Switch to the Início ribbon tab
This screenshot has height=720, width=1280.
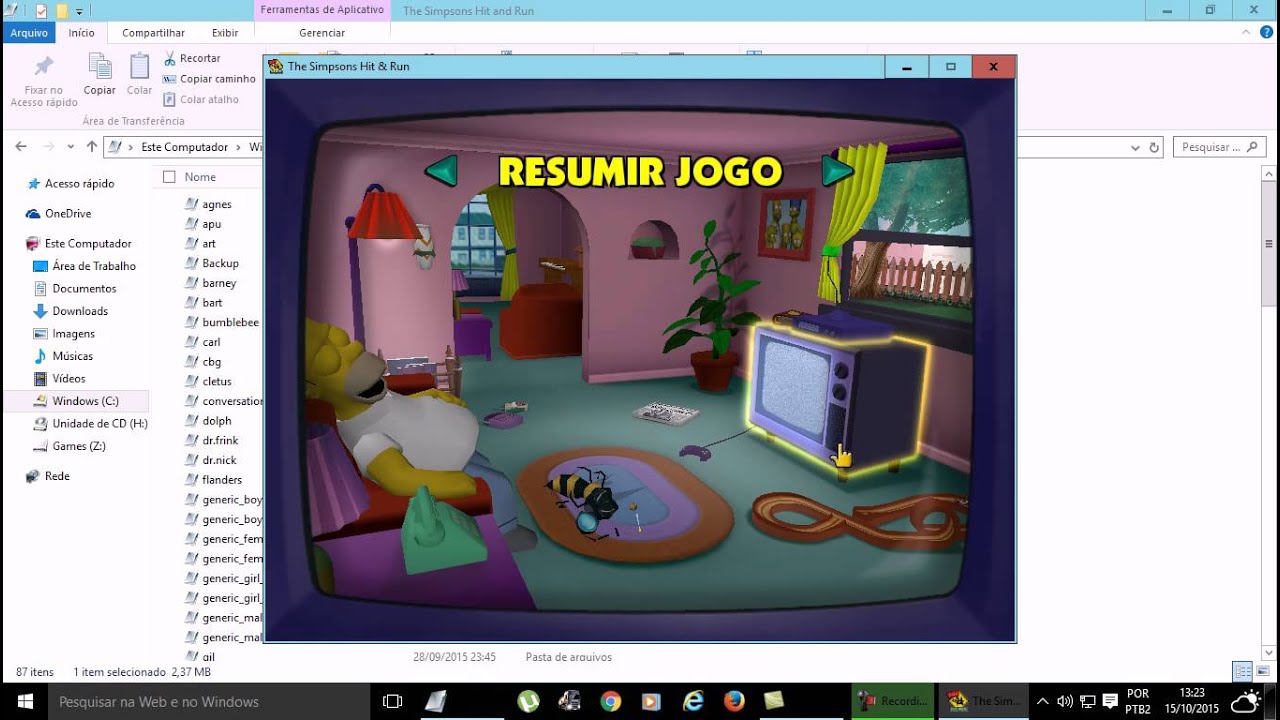click(x=82, y=33)
